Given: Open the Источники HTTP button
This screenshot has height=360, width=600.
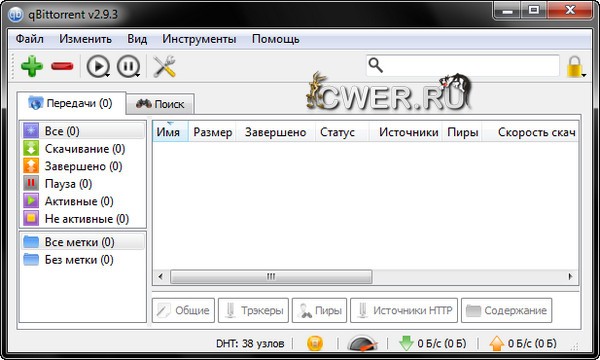Looking at the screenshot, I should tap(404, 310).
